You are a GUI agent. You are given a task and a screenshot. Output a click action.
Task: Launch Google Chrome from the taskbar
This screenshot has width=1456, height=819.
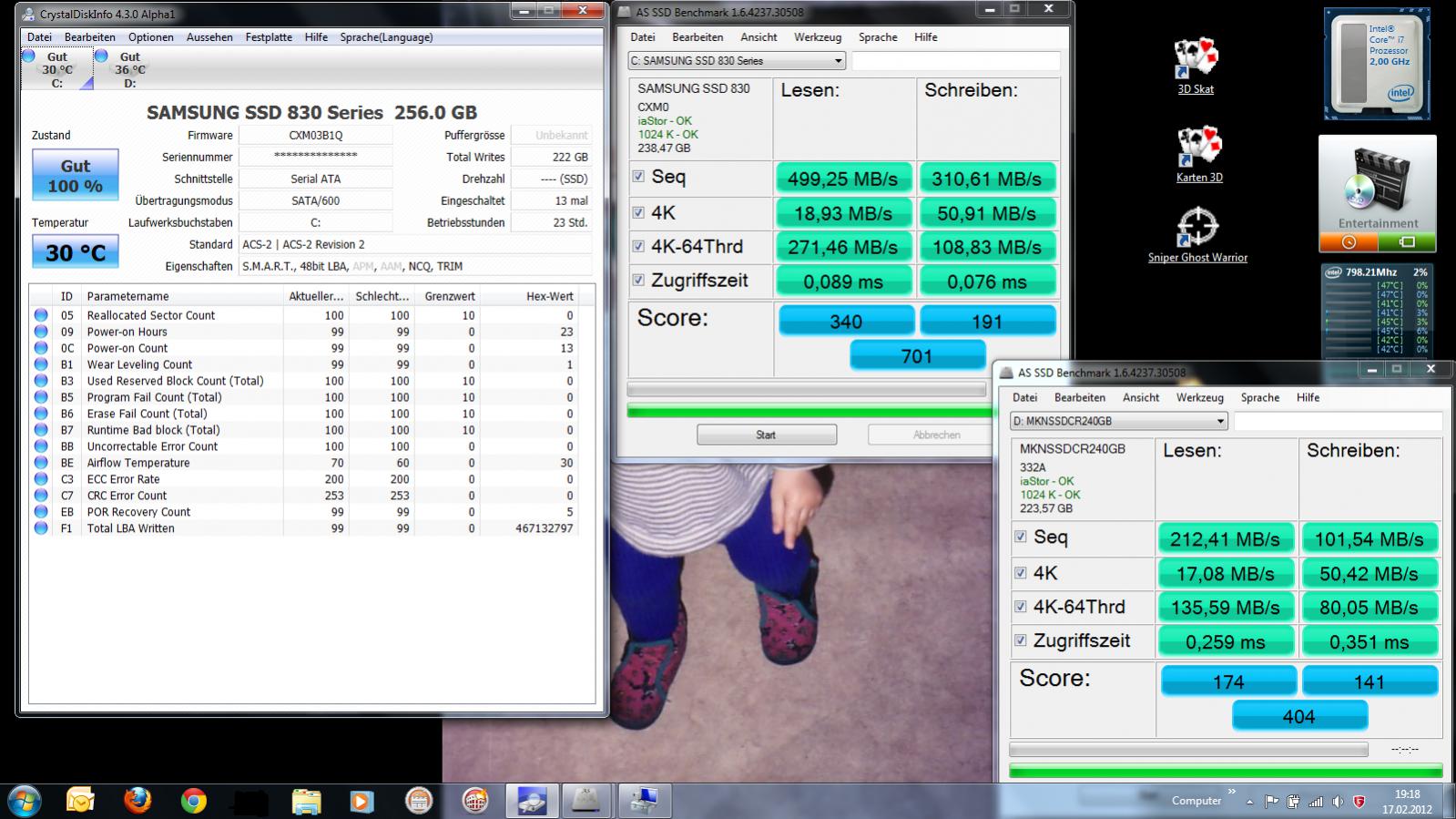[x=194, y=801]
